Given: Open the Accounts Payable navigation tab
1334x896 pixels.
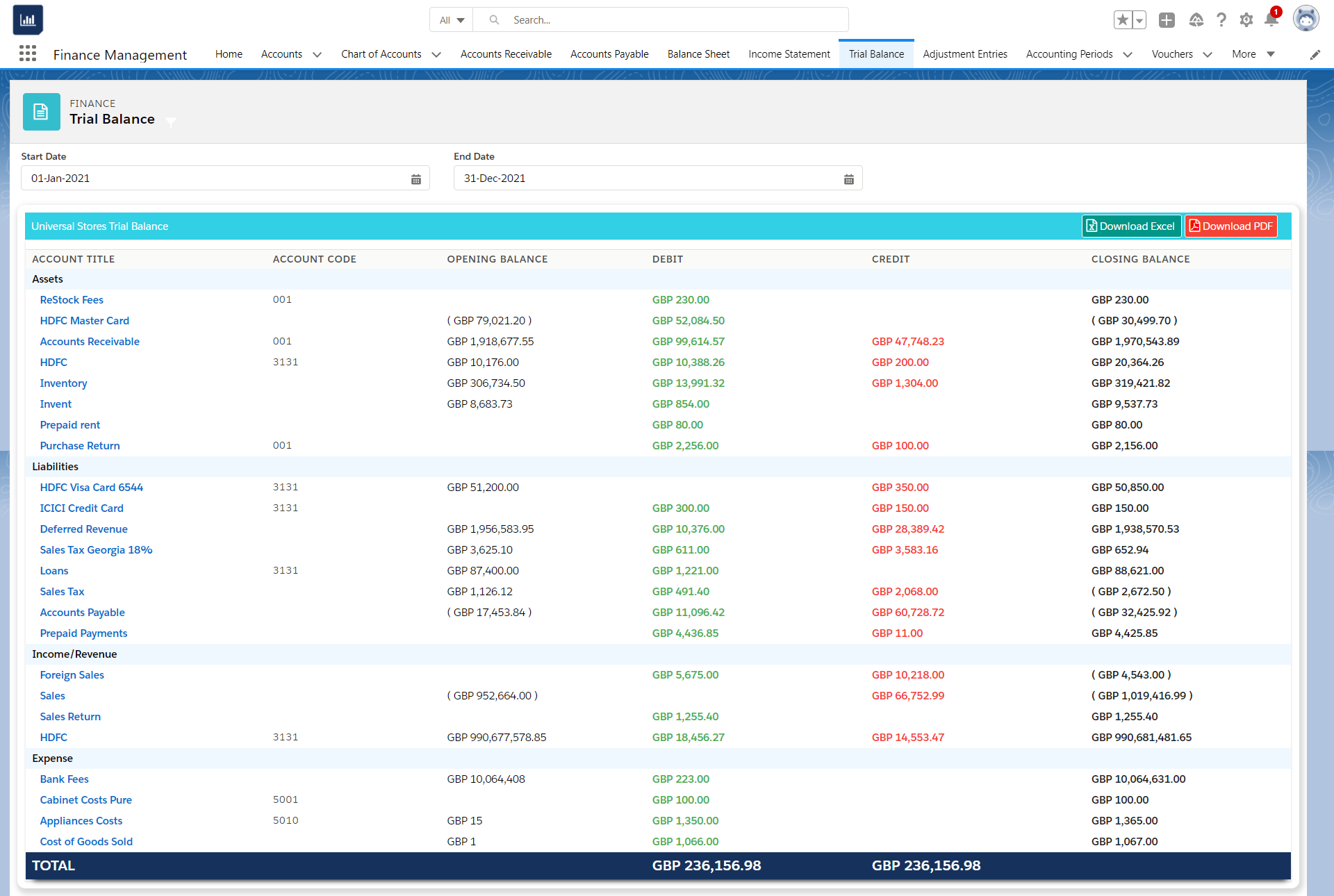Looking at the screenshot, I should point(609,54).
